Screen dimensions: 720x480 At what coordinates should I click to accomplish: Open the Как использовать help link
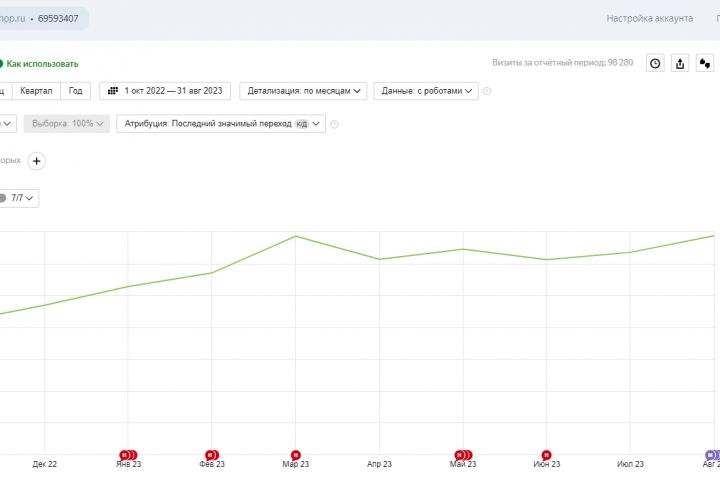pos(42,64)
